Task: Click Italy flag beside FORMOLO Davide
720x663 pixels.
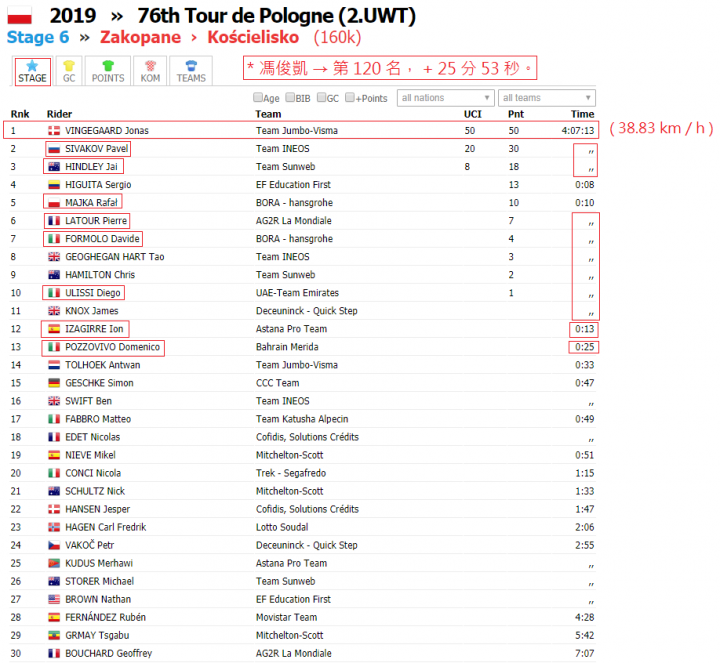Action: 54,239
